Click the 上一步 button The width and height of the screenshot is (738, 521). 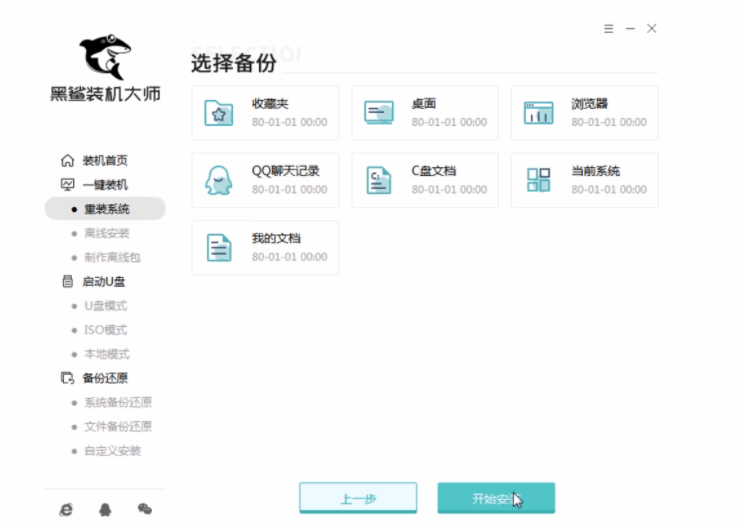[358, 498]
